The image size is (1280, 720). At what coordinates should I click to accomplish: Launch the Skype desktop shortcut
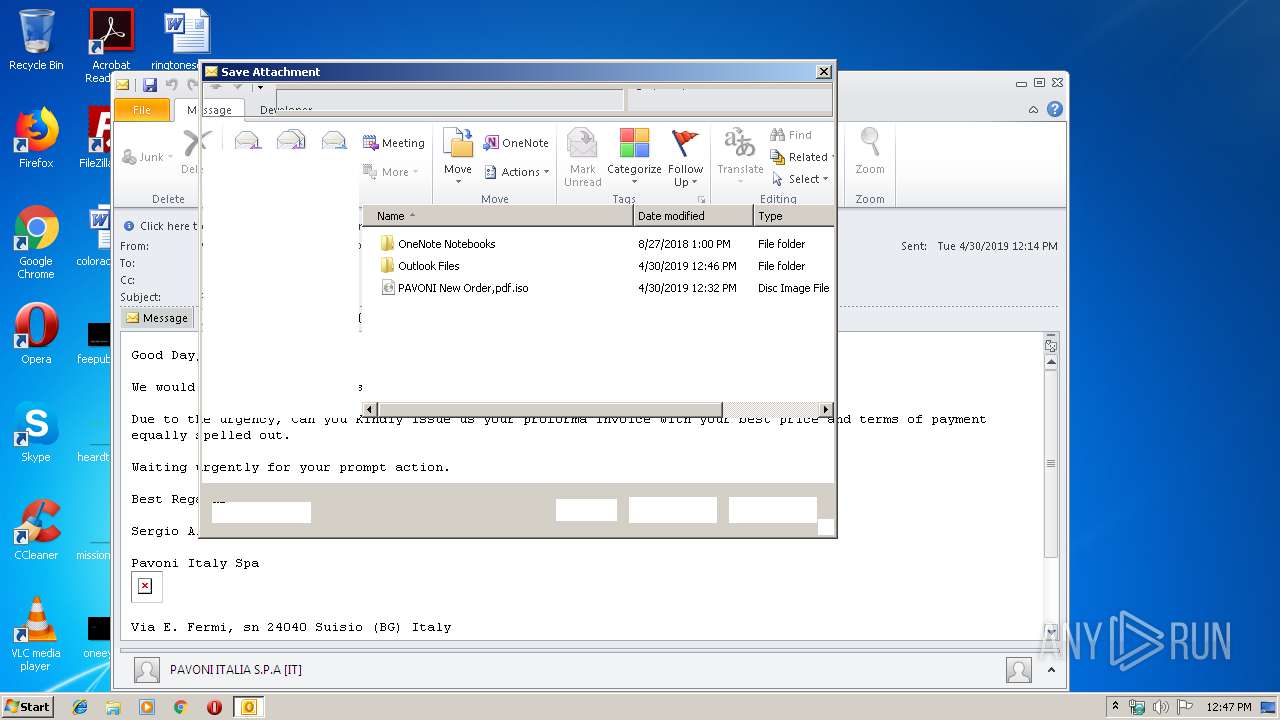(36, 431)
